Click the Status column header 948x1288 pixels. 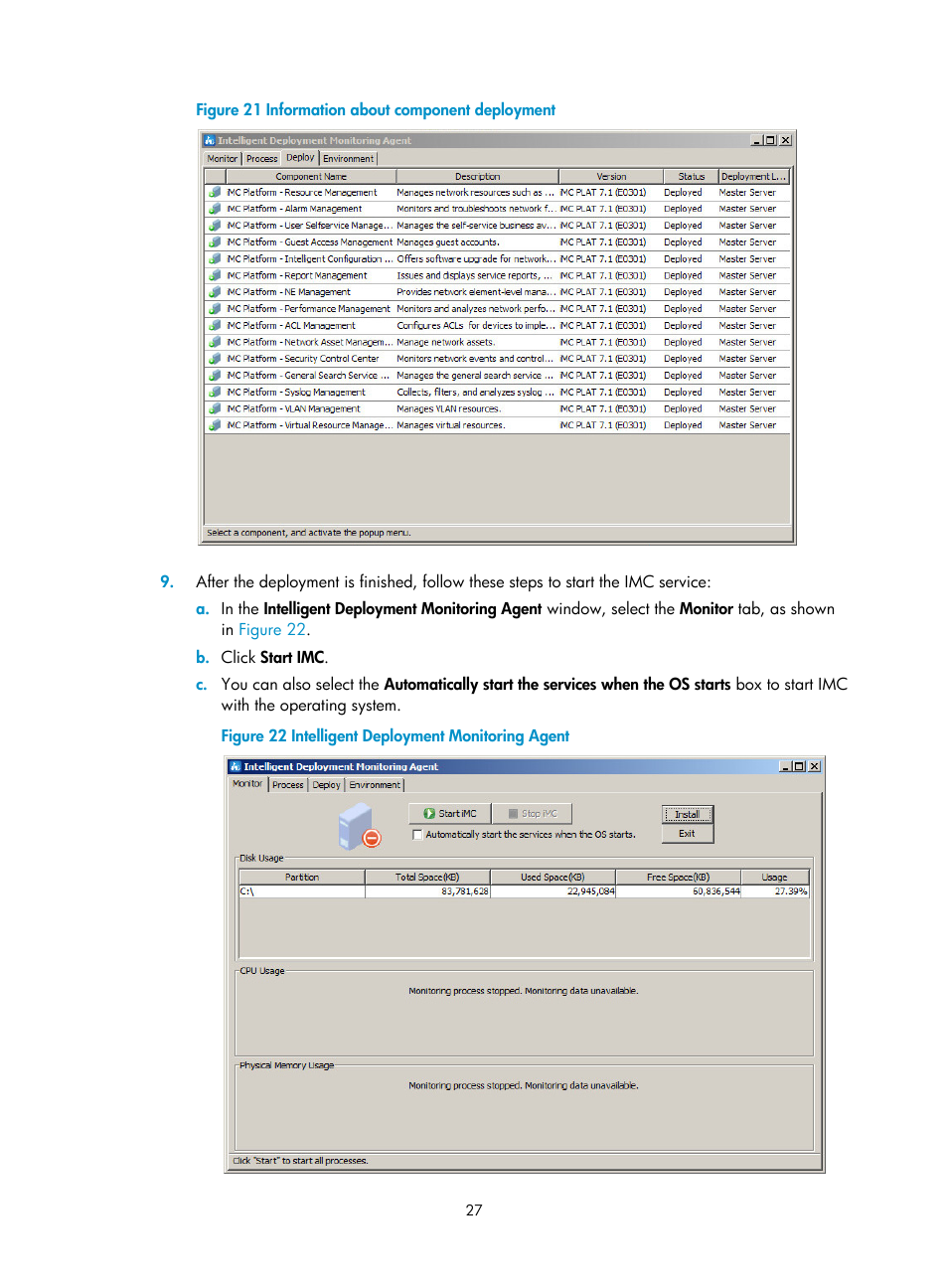691,177
